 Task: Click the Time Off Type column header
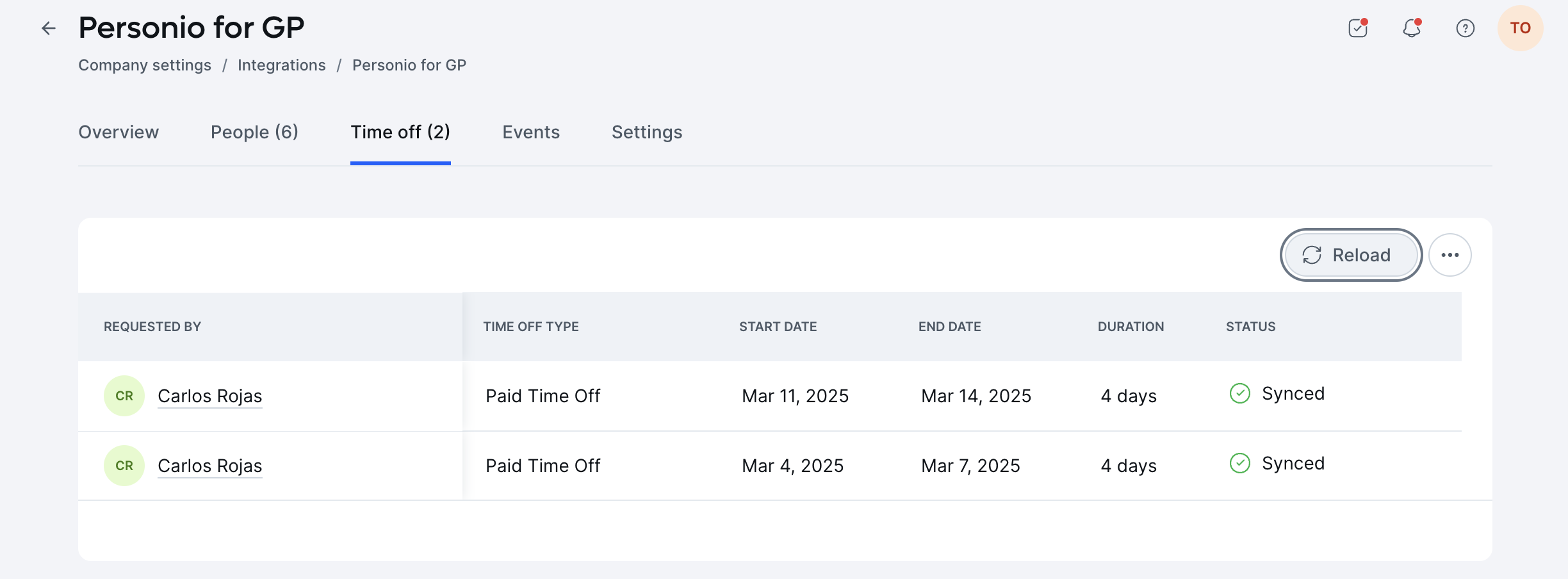click(531, 327)
